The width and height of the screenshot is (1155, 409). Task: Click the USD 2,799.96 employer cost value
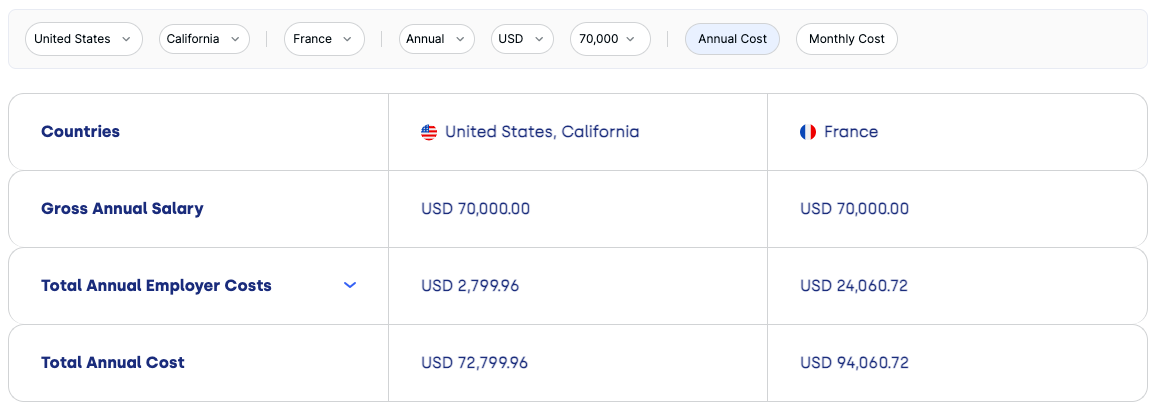470,286
